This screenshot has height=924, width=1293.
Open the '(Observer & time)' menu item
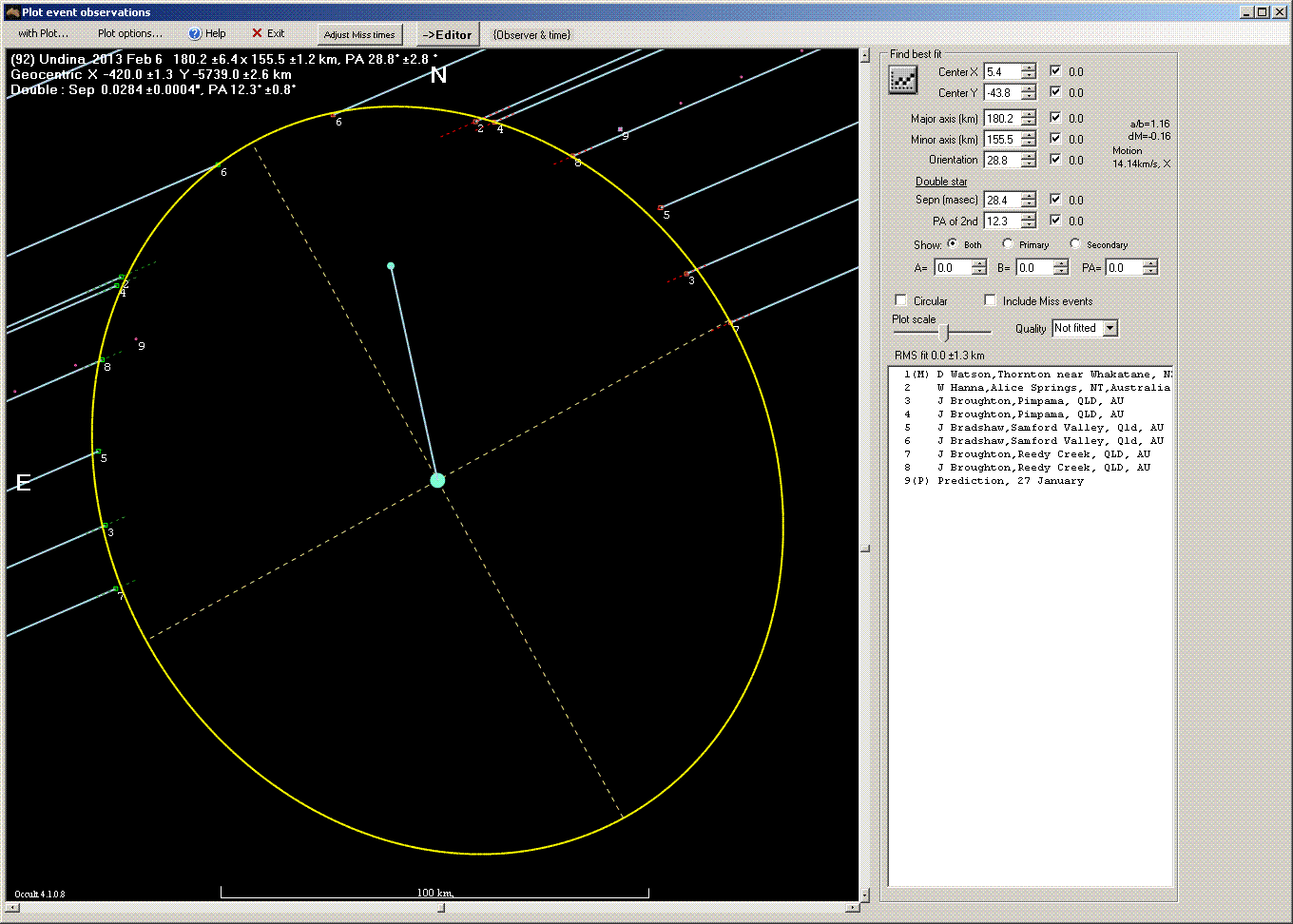[x=531, y=35]
